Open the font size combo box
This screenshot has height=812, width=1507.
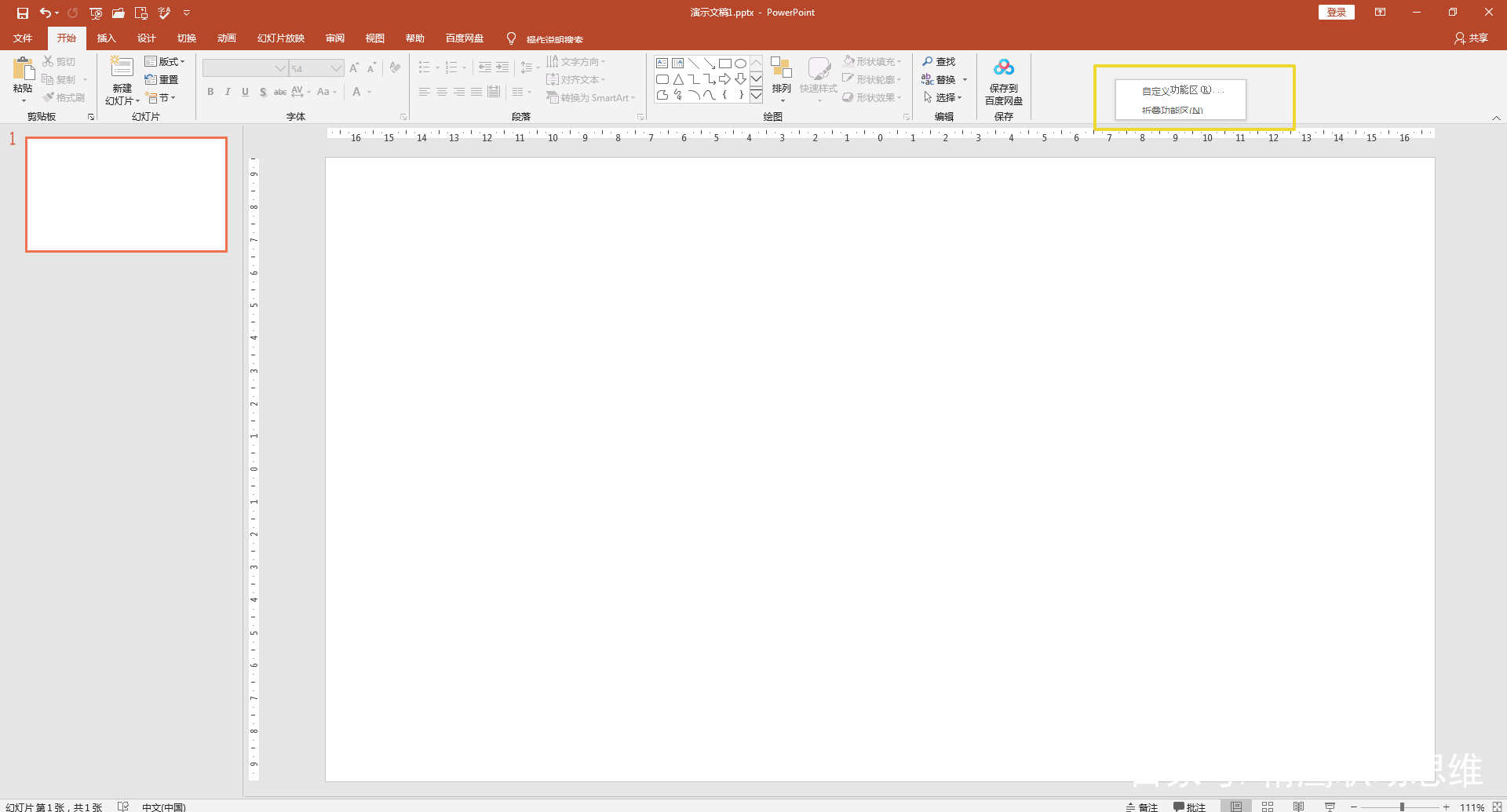pyautogui.click(x=316, y=68)
